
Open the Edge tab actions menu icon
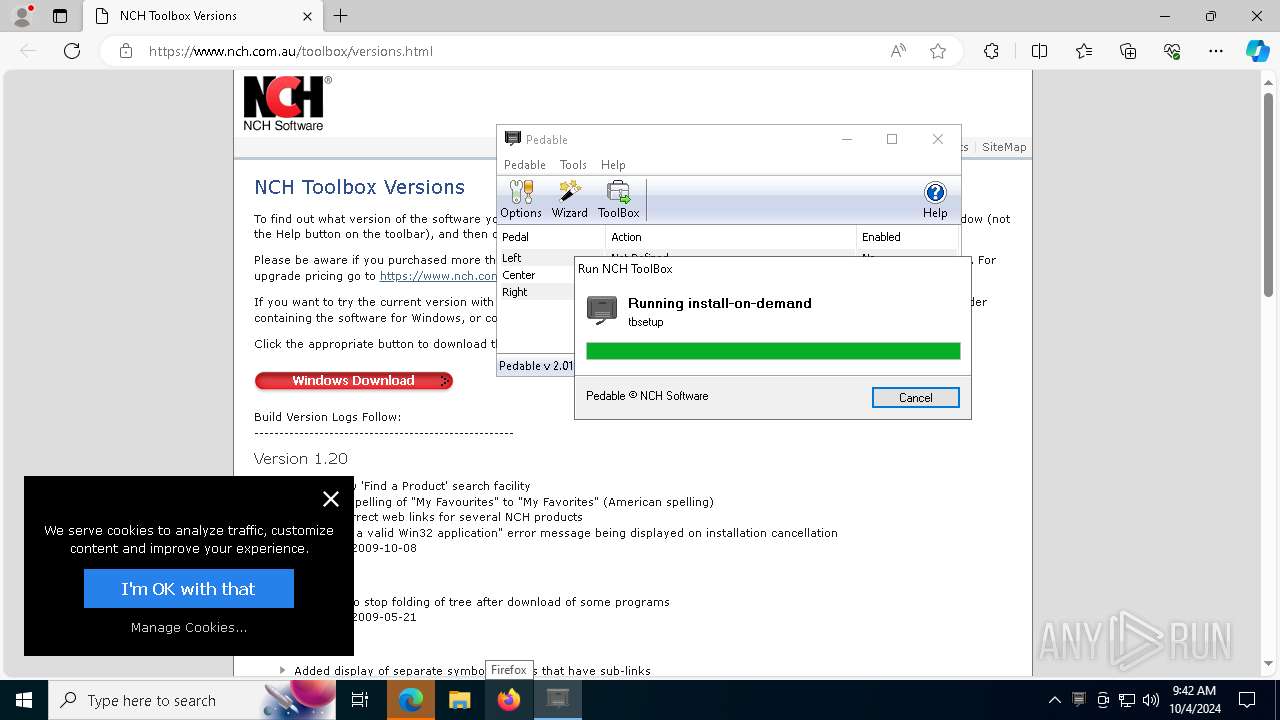click(x=60, y=16)
